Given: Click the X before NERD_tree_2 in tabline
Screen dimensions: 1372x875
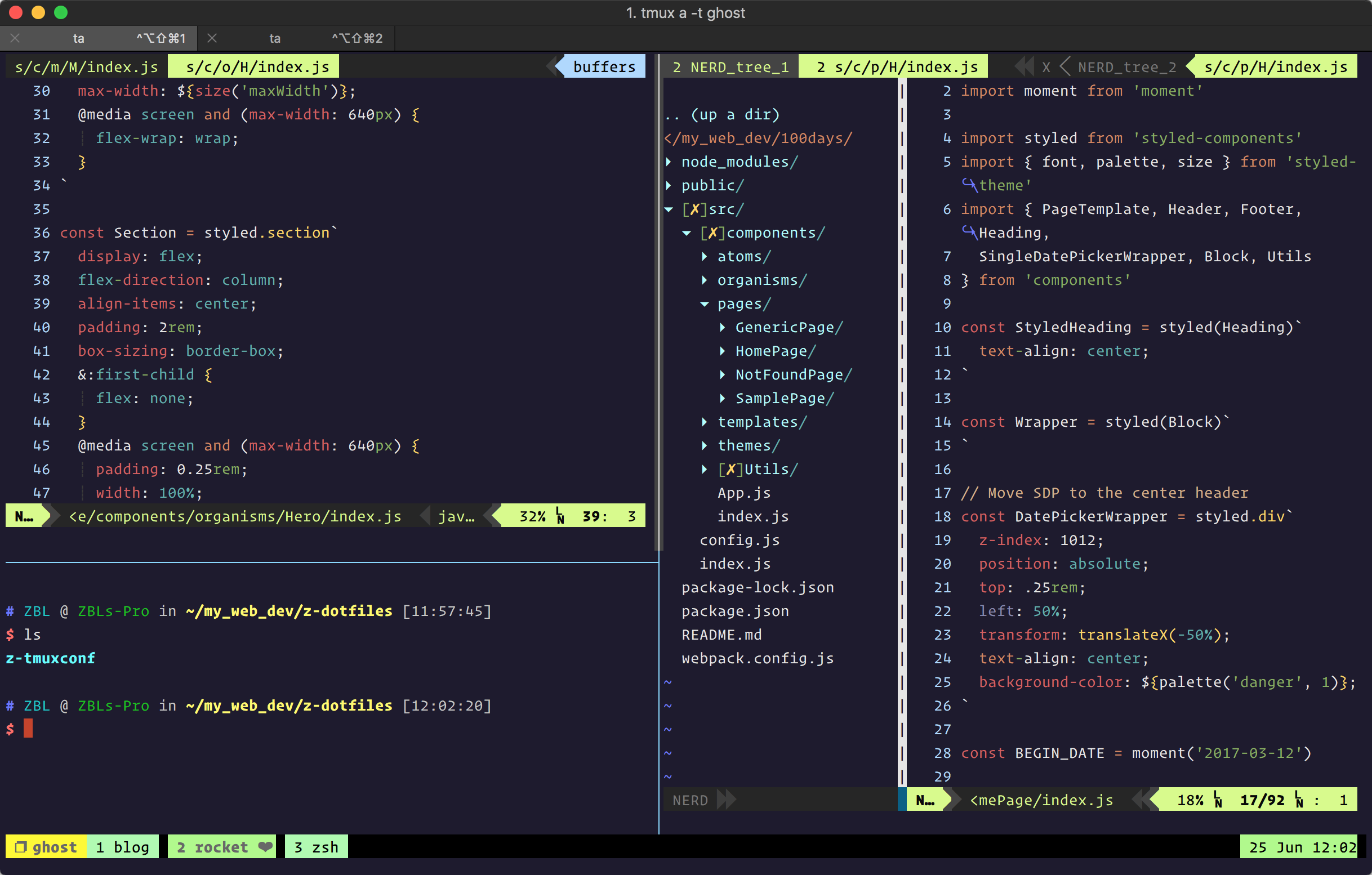Looking at the screenshot, I should [1046, 67].
